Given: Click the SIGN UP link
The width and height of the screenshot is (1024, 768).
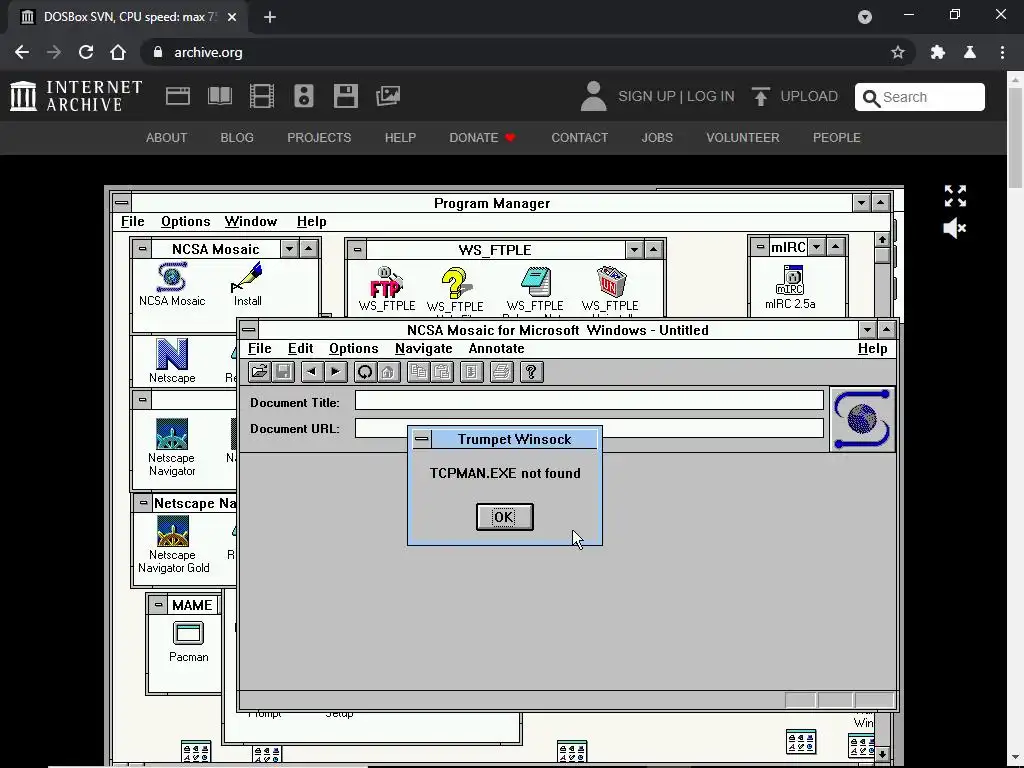Looking at the screenshot, I should (x=647, y=96).
